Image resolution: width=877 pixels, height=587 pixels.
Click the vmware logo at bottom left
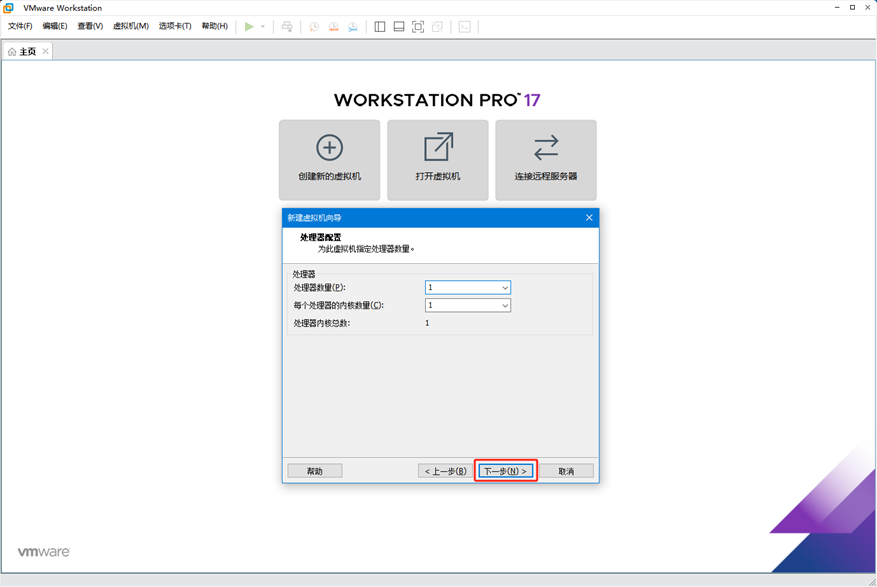point(44,552)
